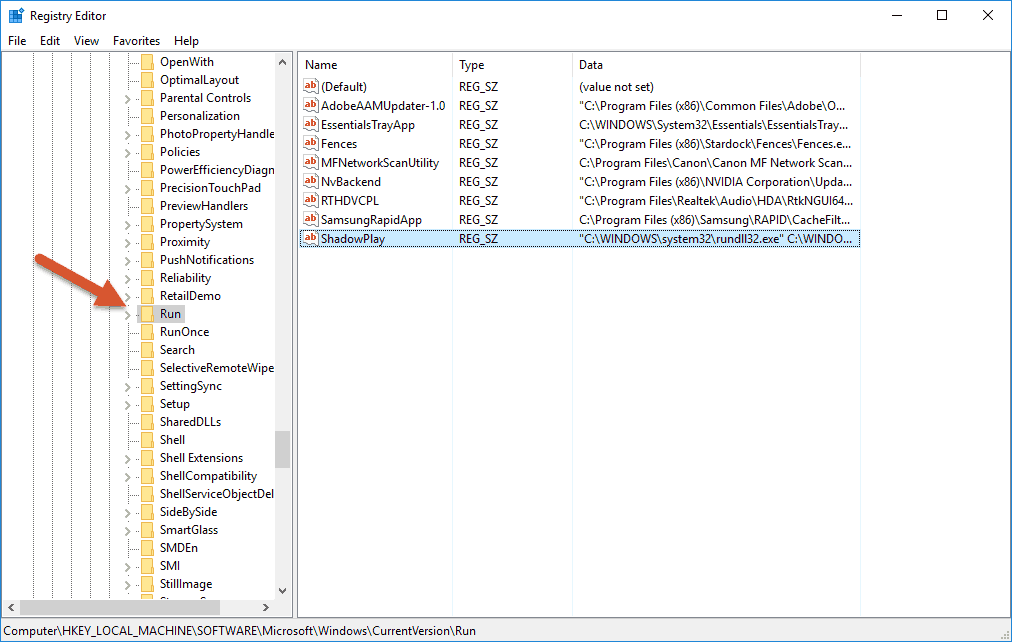Click the ab icon beside MFNetworkScanUtility
This screenshot has height=642, width=1012.
pos(311,163)
